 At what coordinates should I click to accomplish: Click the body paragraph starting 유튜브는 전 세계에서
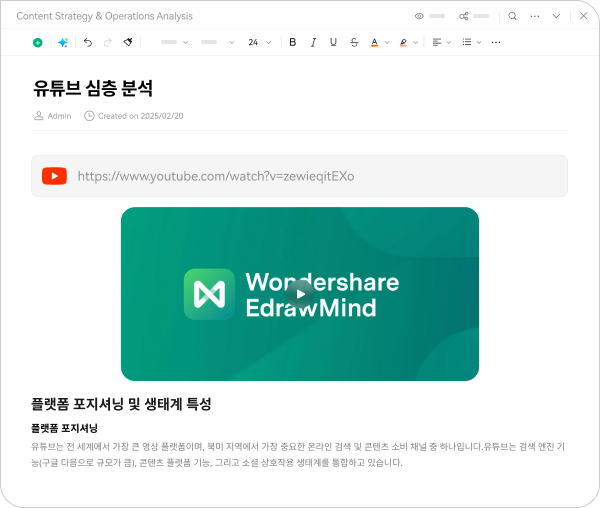(298, 454)
